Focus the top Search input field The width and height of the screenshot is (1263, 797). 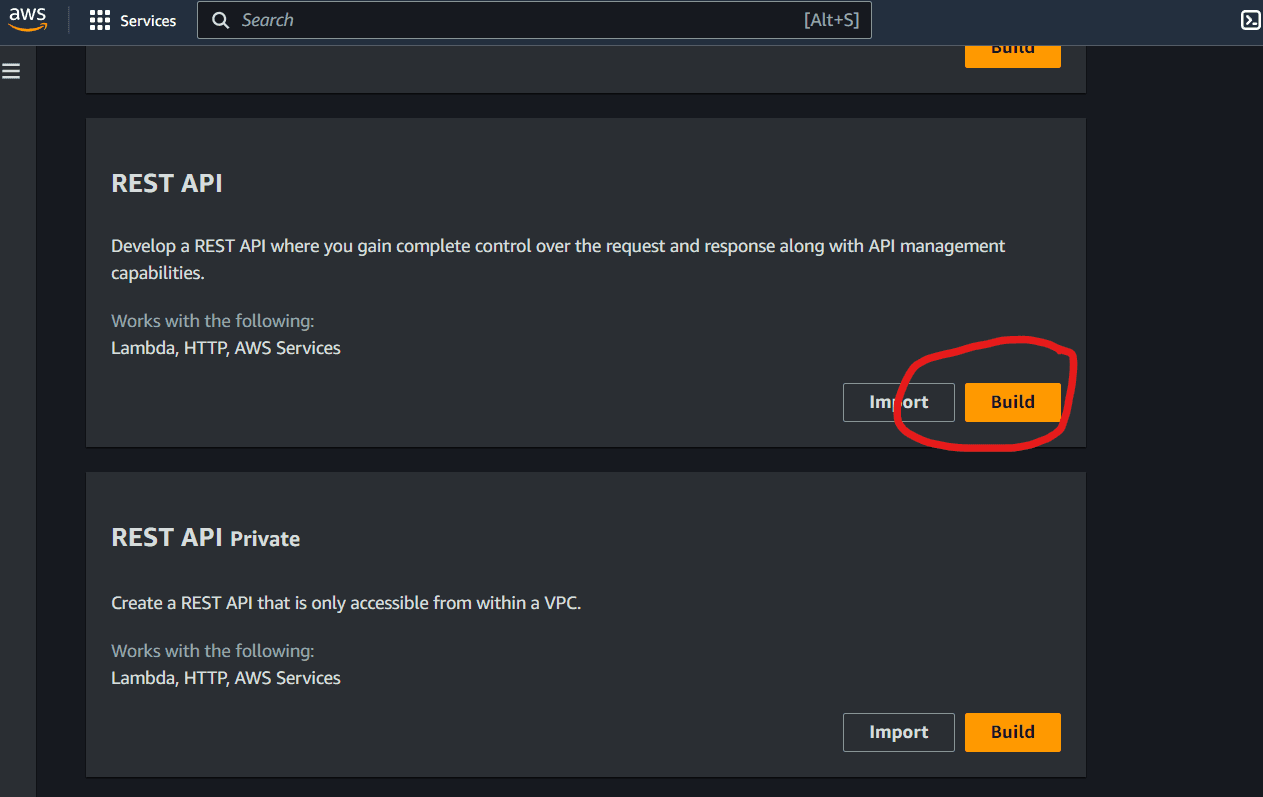[534, 20]
